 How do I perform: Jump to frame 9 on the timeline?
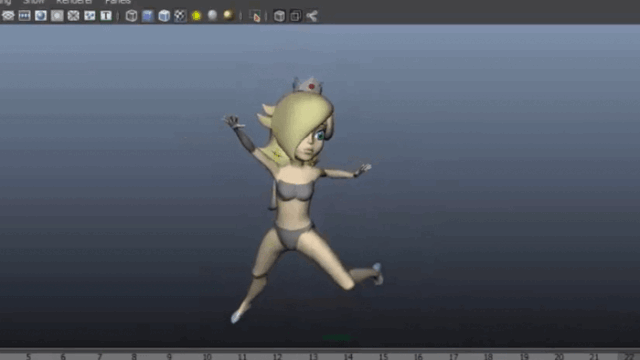click(169, 356)
